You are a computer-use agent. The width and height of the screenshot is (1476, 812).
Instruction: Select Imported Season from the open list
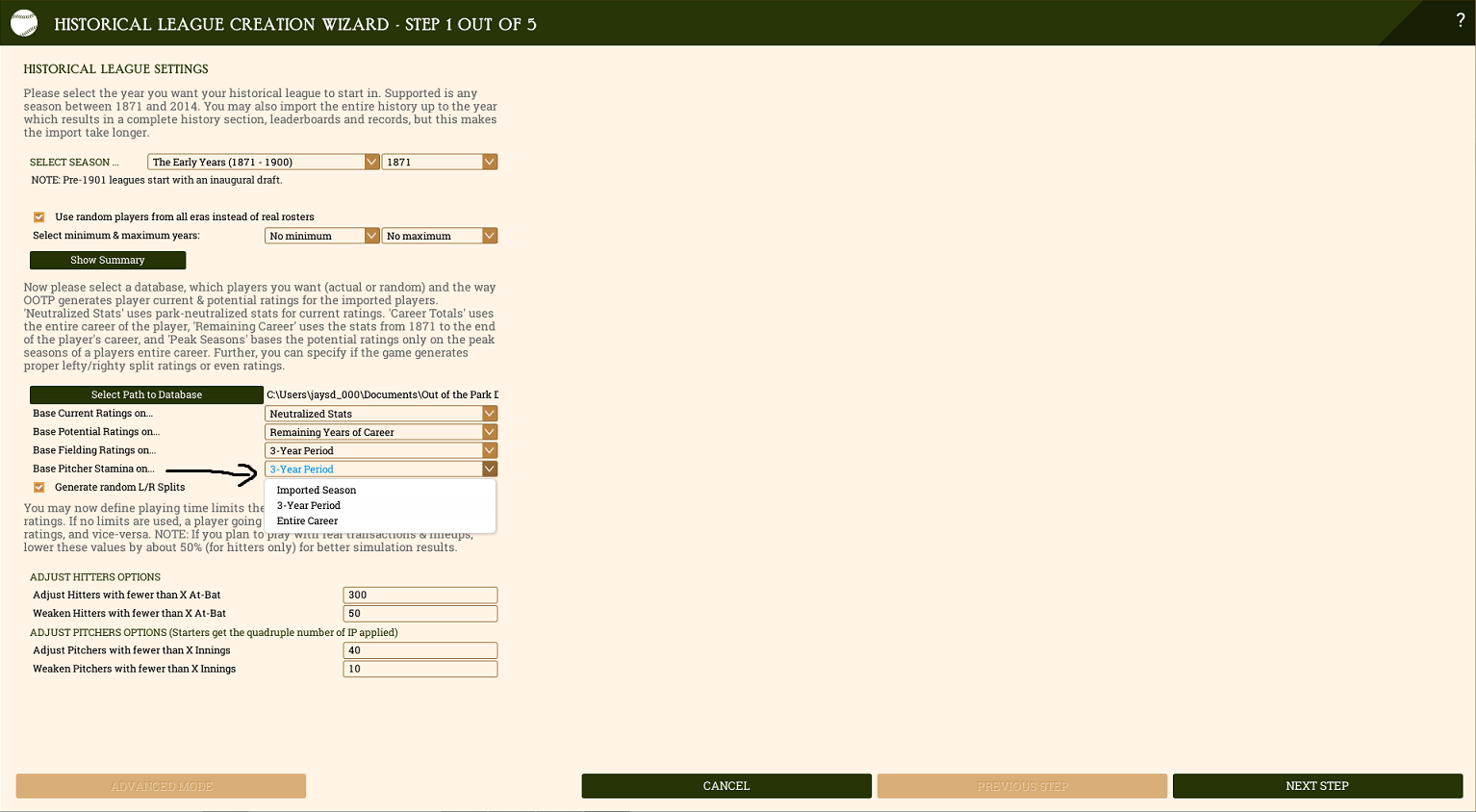pyautogui.click(x=318, y=490)
